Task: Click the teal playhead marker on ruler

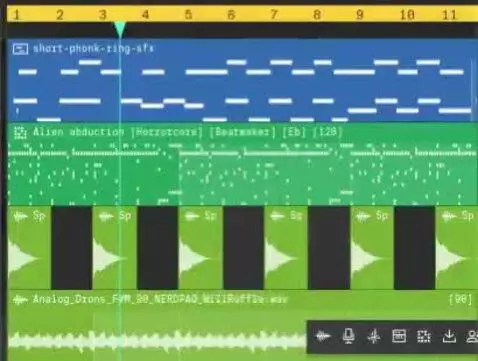Action: point(120,29)
